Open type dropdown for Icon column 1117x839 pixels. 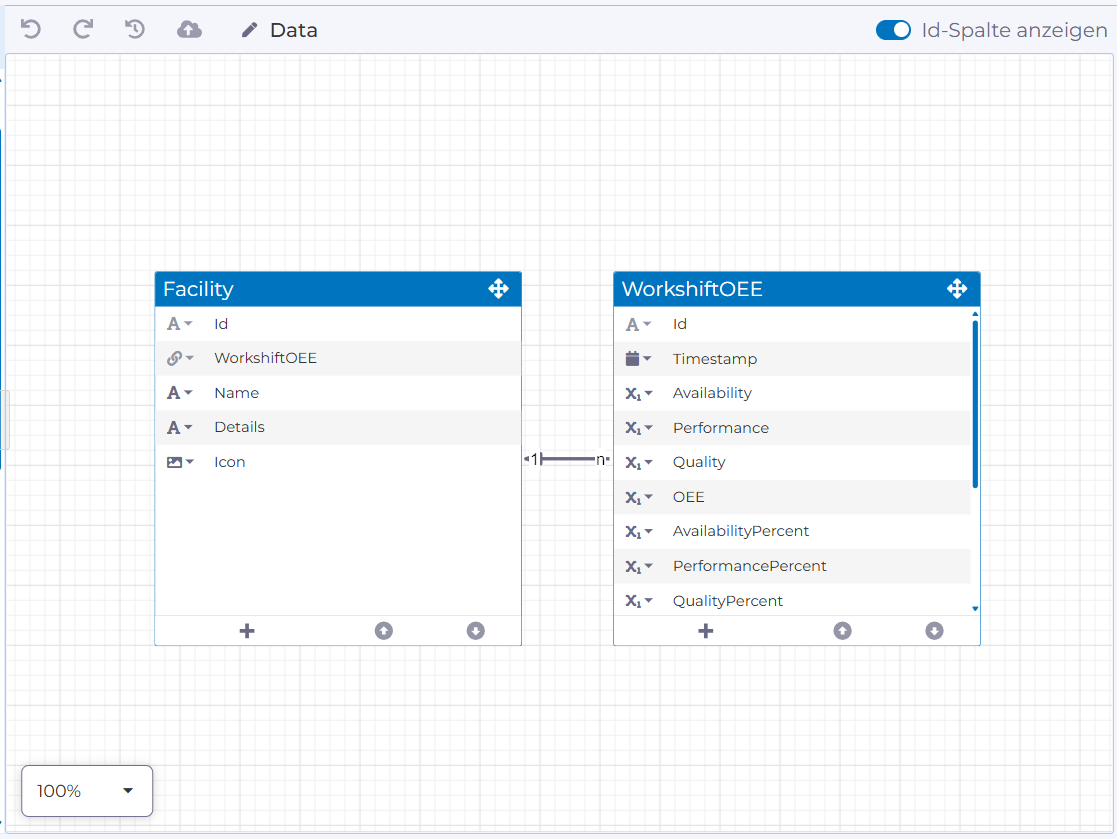point(180,462)
